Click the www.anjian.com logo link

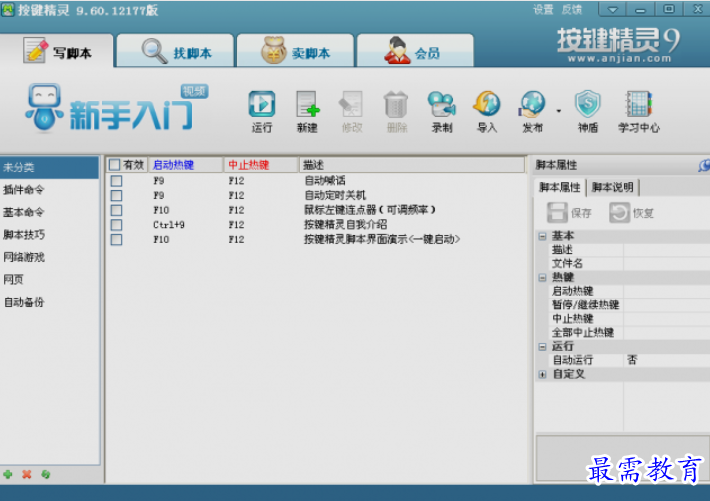(x=619, y=58)
